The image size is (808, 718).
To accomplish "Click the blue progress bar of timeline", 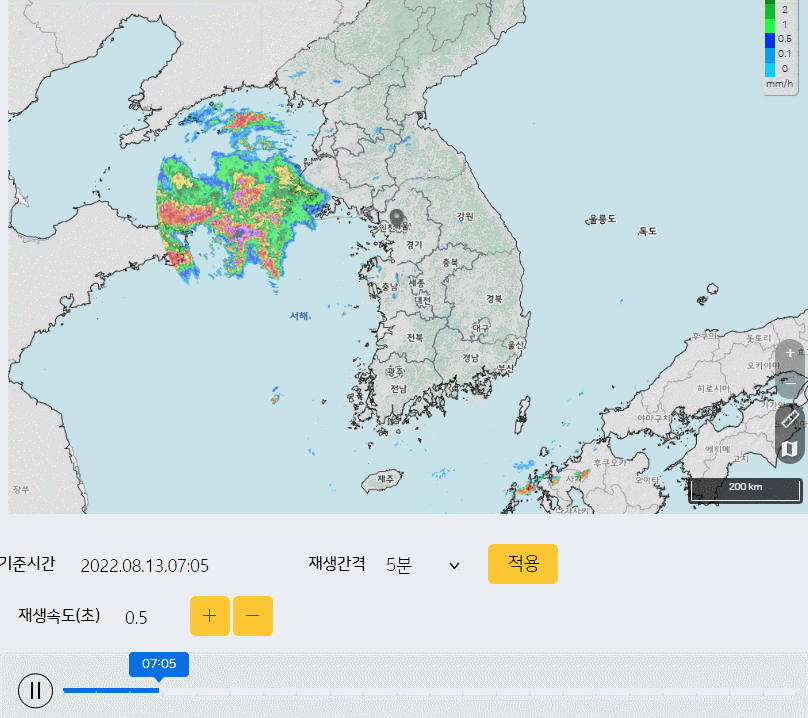I will (111, 690).
